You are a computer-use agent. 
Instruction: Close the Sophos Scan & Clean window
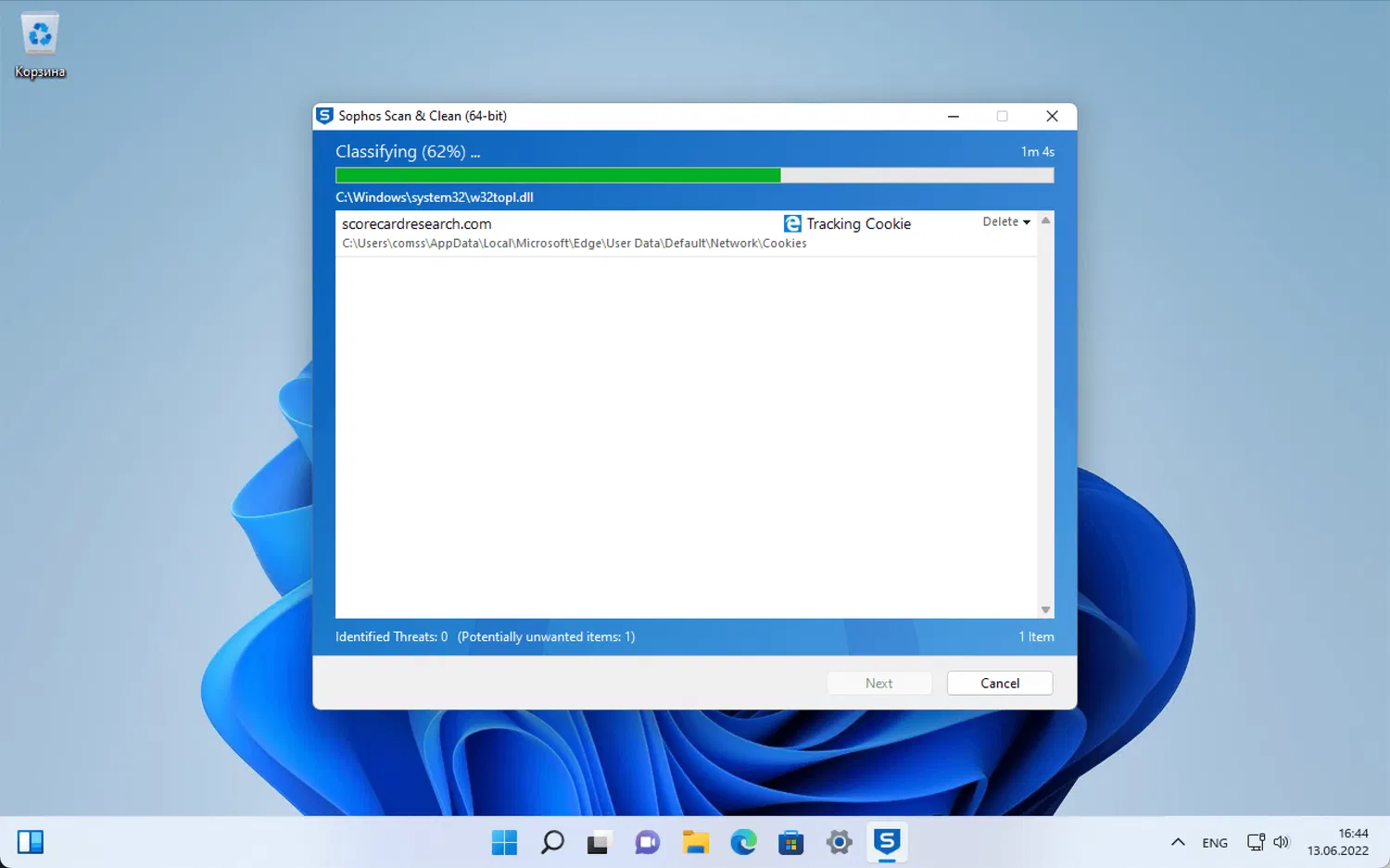click(1052, 116)
